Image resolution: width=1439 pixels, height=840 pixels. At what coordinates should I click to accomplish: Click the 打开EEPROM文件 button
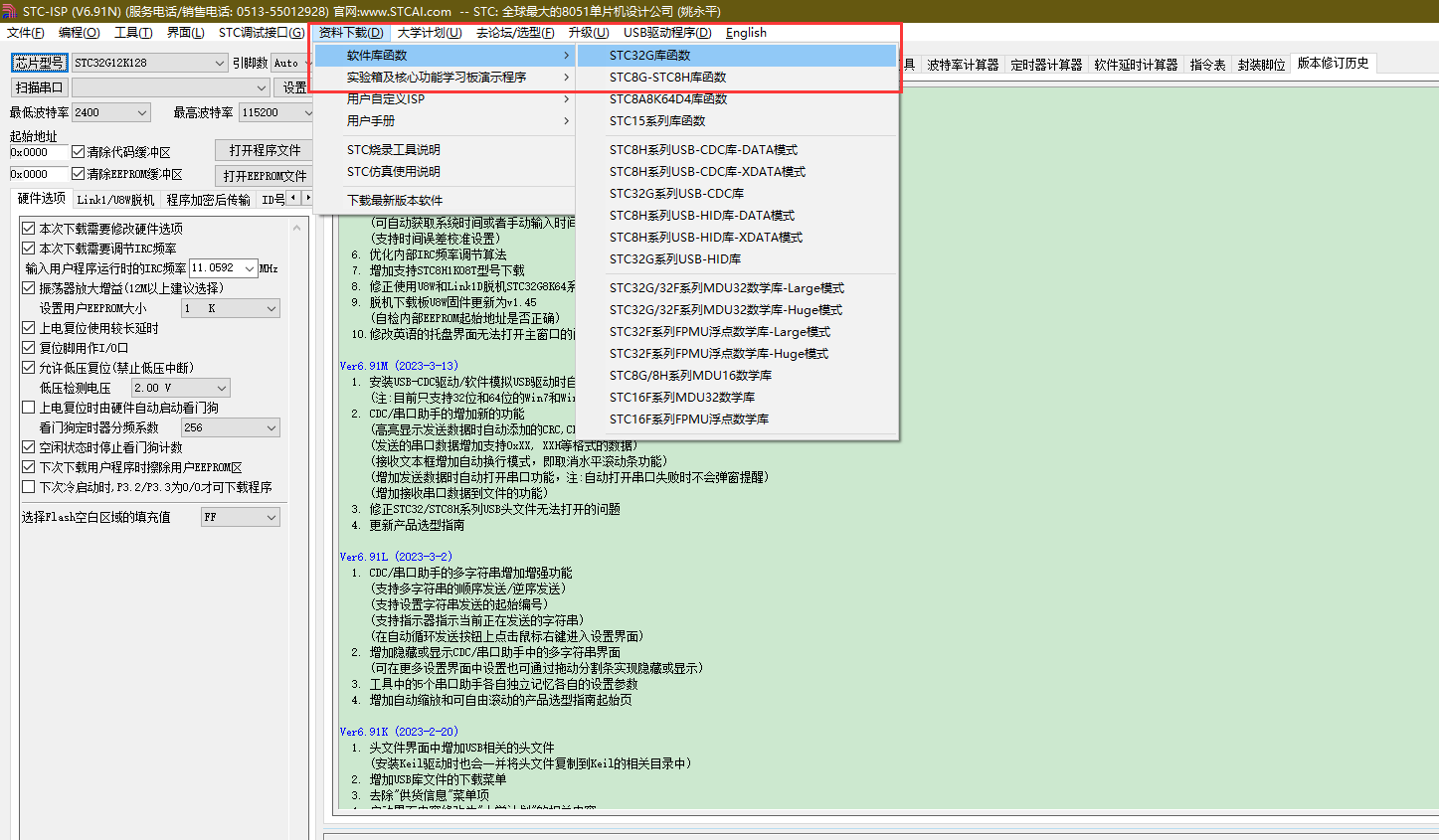(x=265, y=176)
